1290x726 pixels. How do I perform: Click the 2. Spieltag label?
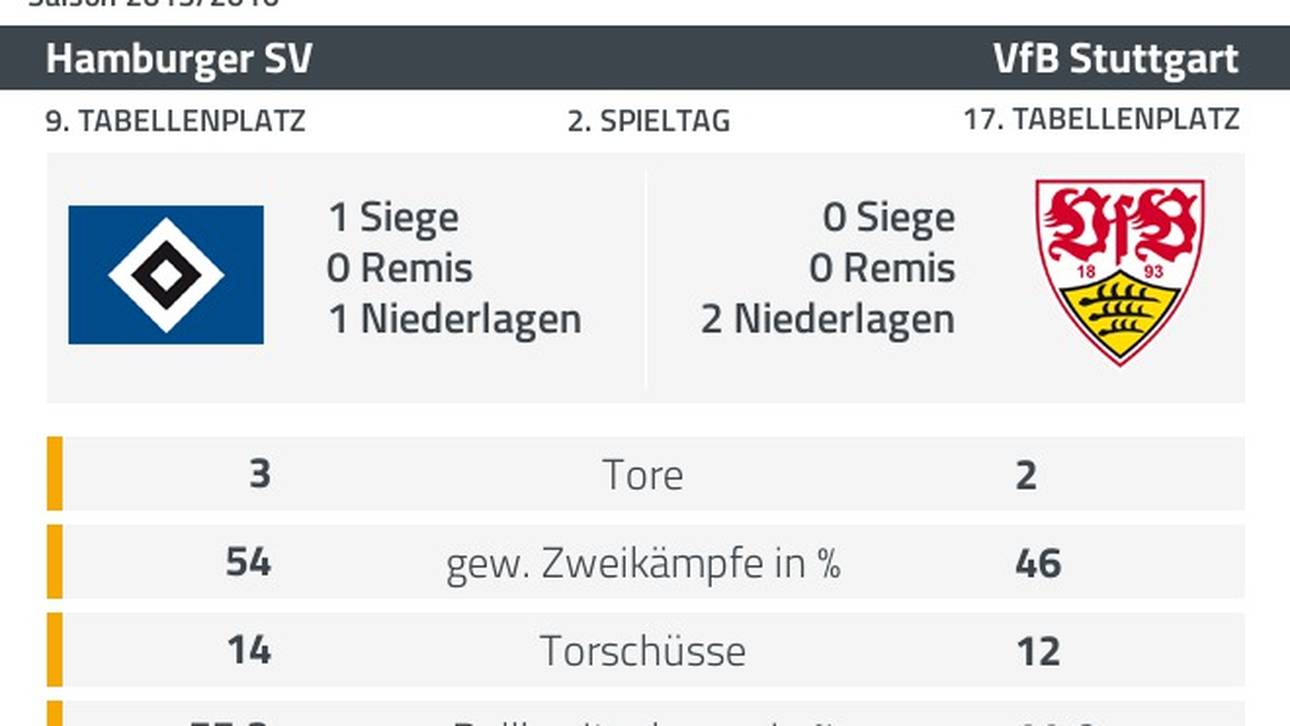click(648, 121)
